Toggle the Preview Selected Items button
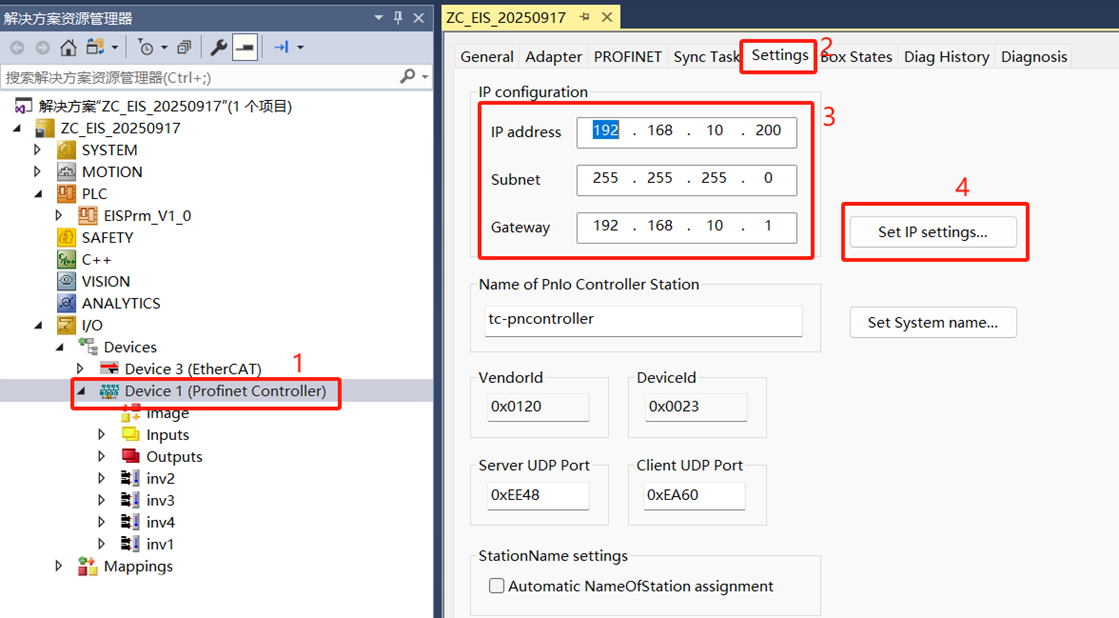 click(245, 47)
